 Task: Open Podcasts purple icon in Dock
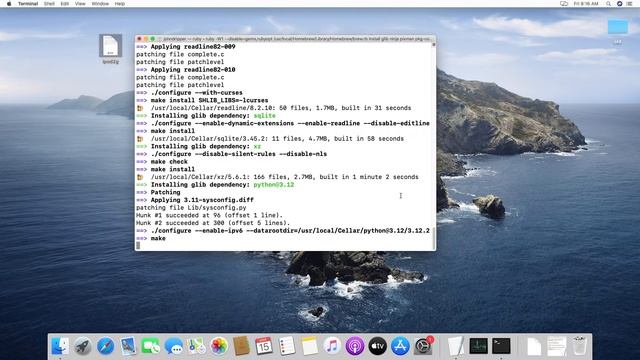(355, 346)
